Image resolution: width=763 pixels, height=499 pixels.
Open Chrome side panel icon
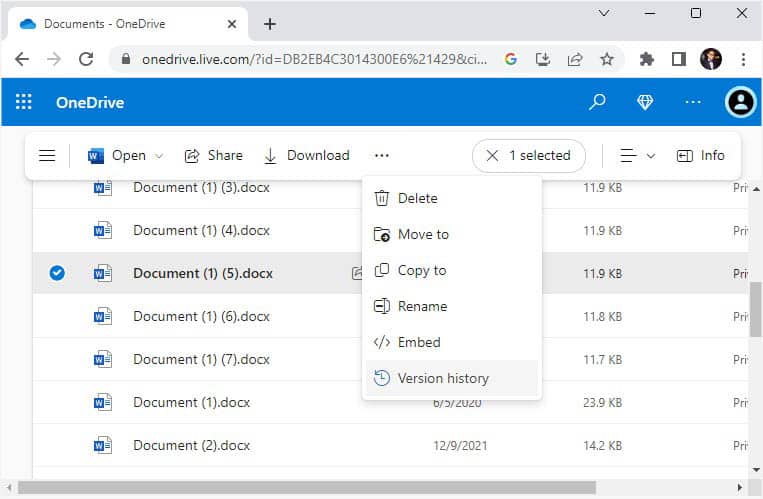[678, 59]
